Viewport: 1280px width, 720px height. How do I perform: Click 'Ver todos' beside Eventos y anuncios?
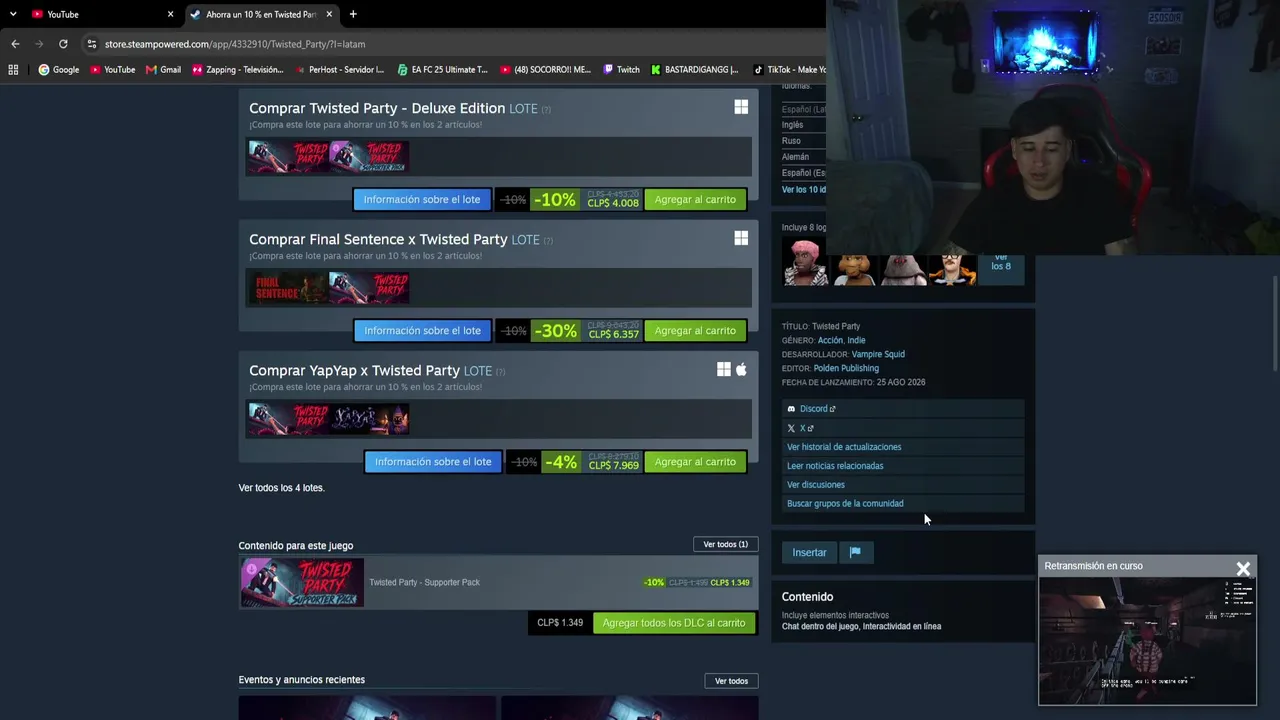click(731, 681)
